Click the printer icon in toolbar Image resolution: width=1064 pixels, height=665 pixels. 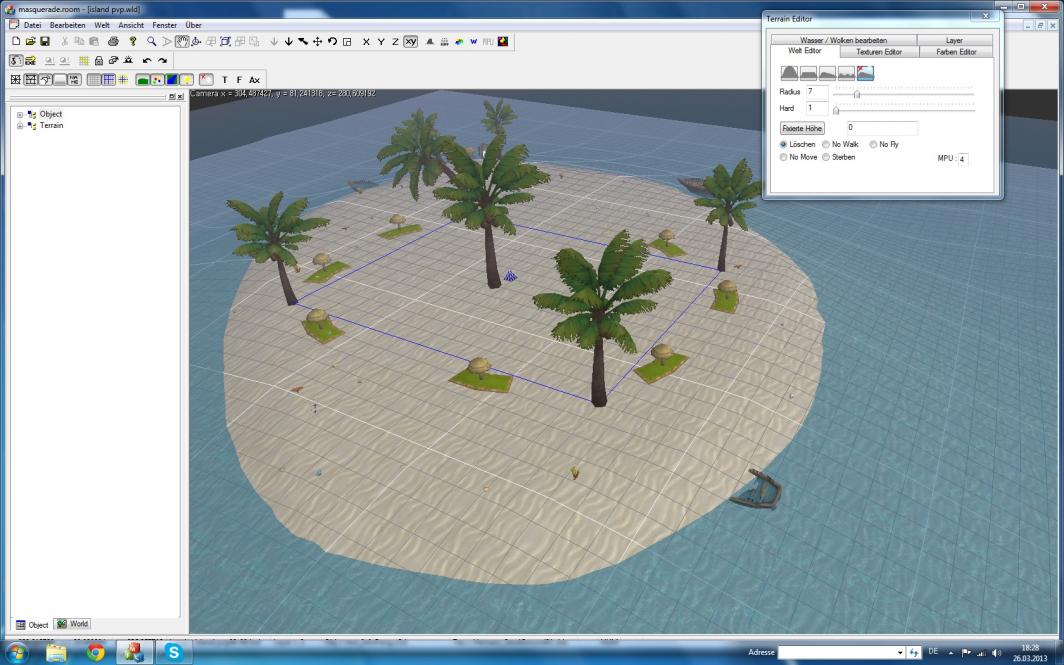[x=113, y=42]
